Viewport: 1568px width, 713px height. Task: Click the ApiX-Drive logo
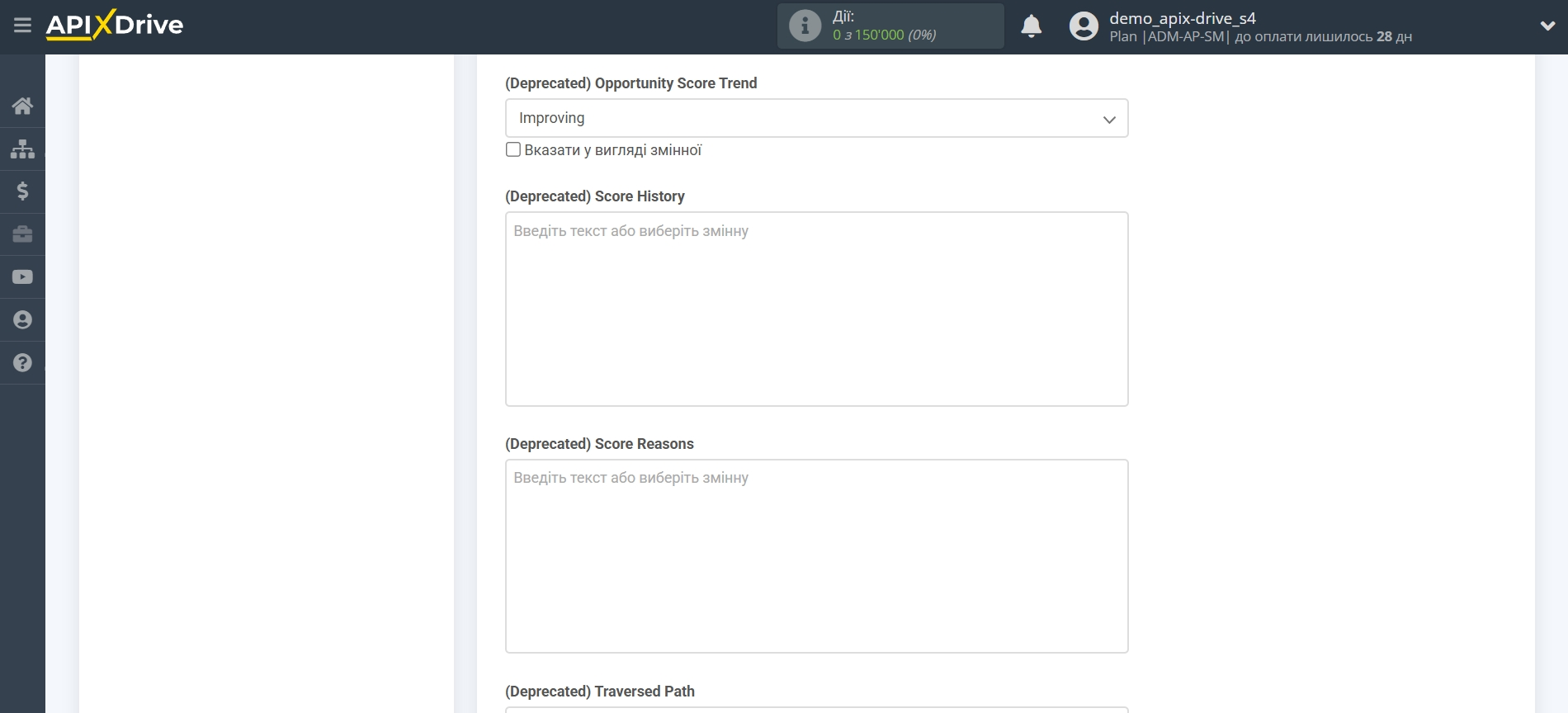pyautogui.click(x=115, y=25)
